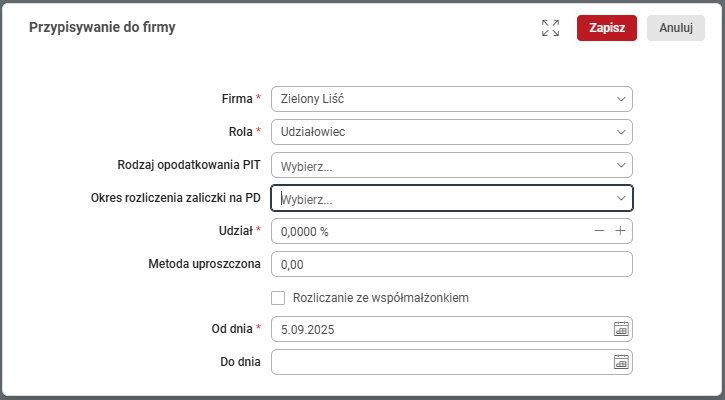
Task: Click the Anuluj button
Action: pos(676,28)
